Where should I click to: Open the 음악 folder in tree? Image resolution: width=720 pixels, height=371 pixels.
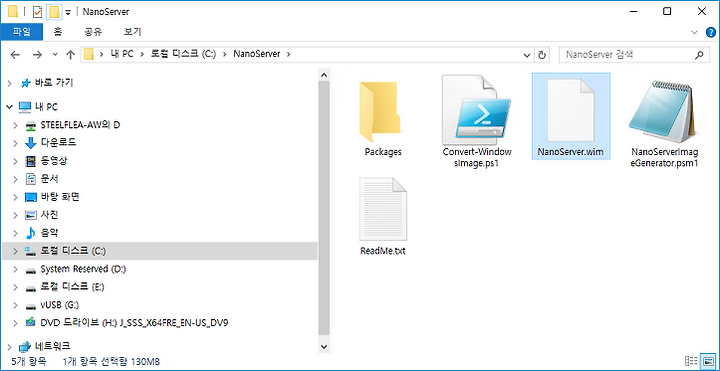(49, 233)
